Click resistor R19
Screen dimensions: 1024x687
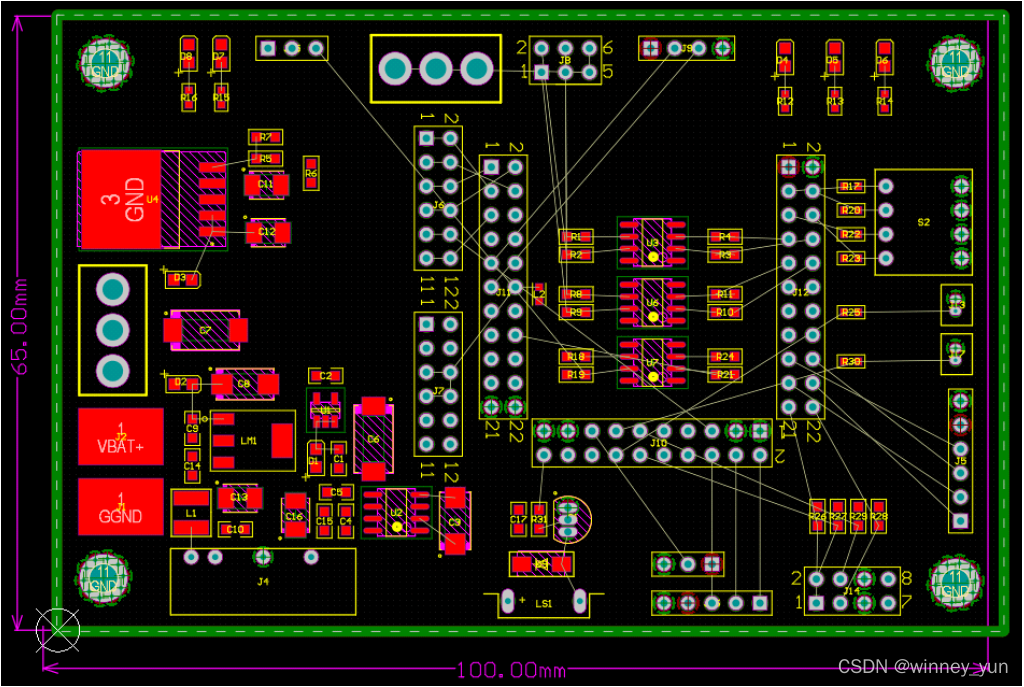[x=576, y=374]
